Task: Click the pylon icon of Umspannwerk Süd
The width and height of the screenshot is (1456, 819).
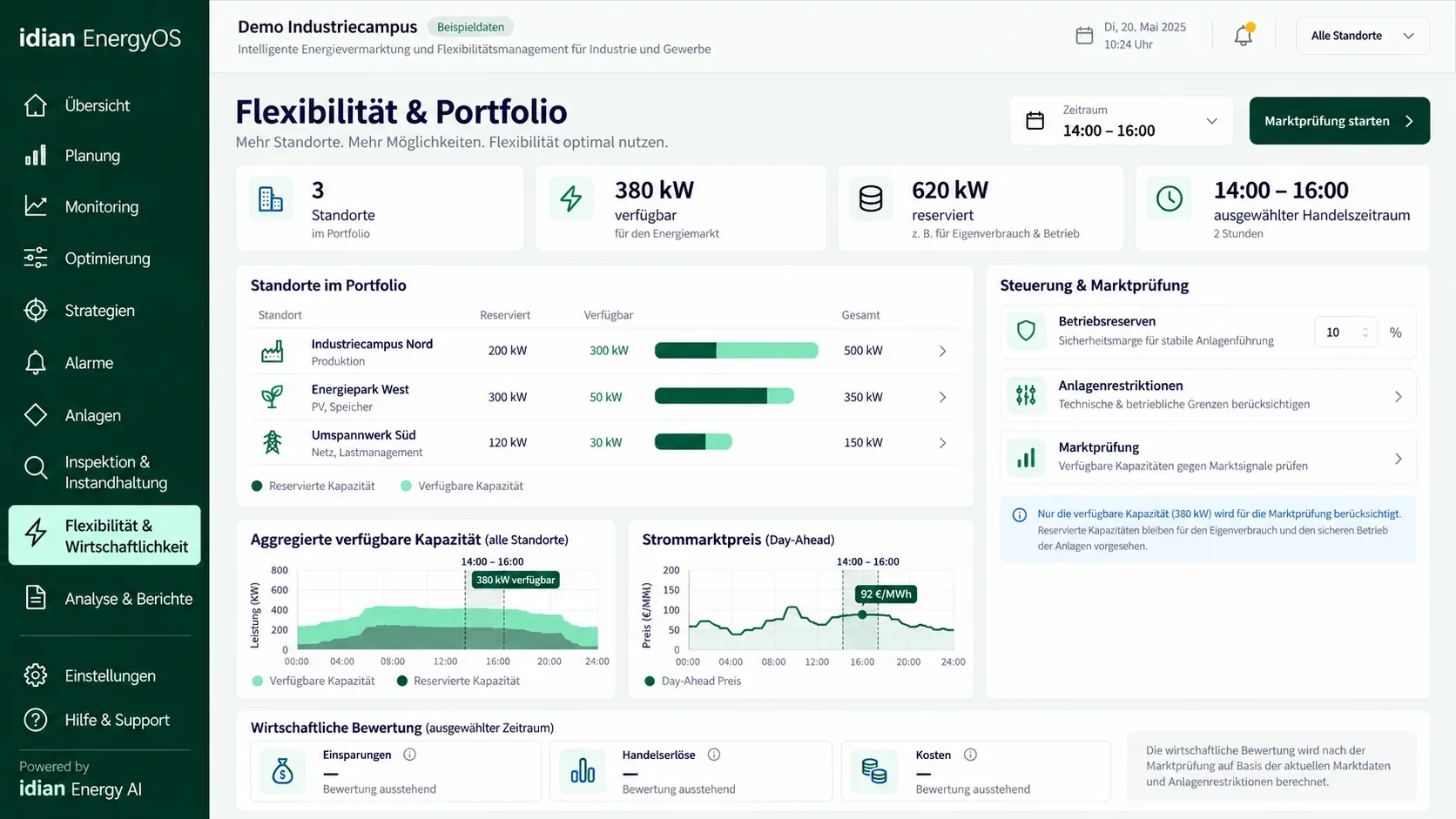Action: pos(273,442)
